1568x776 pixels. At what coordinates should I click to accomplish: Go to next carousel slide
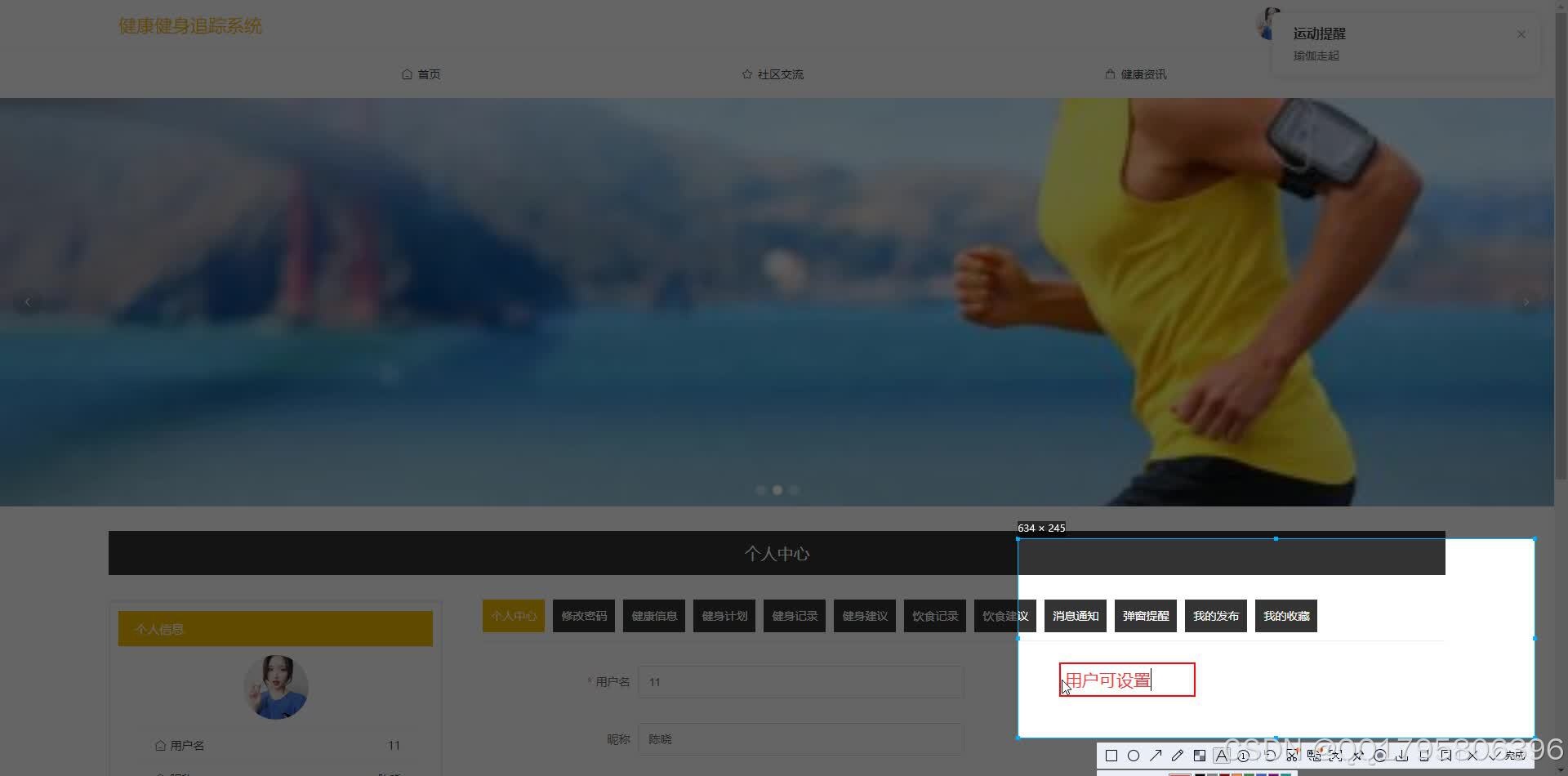(1526, 302)
